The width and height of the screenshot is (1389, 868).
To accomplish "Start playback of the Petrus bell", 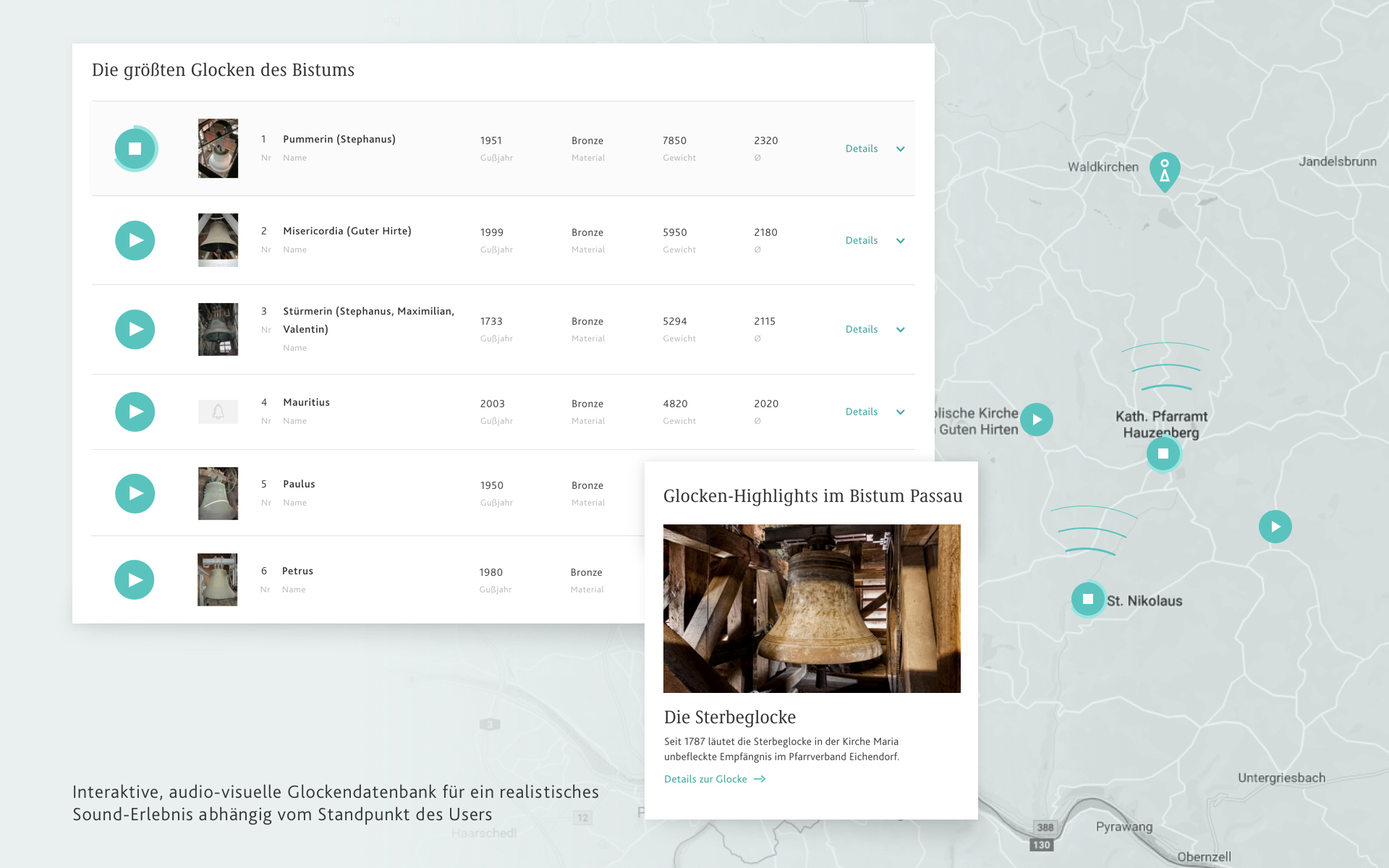I will [135, 579].
